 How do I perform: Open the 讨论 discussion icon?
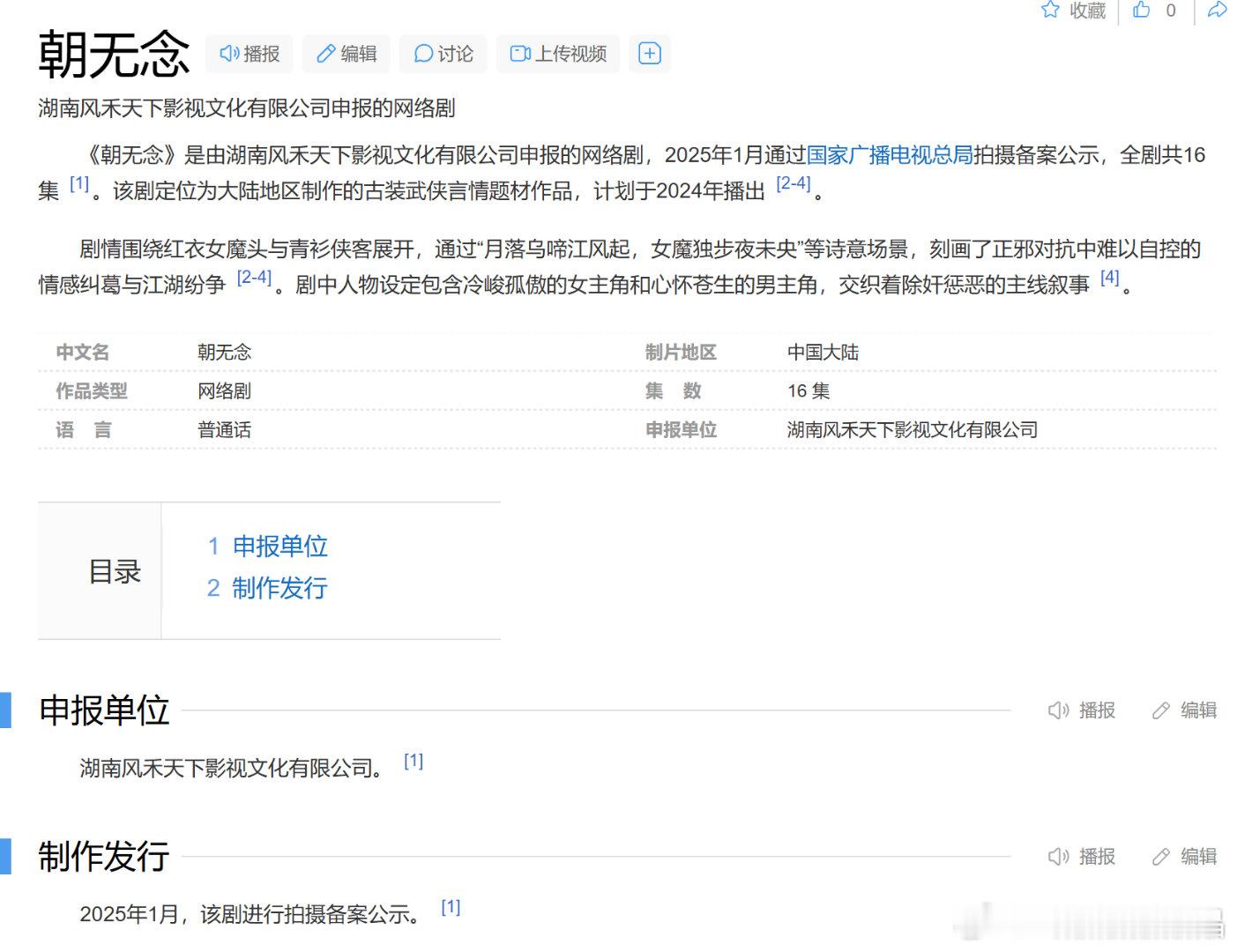coord(424,53)
